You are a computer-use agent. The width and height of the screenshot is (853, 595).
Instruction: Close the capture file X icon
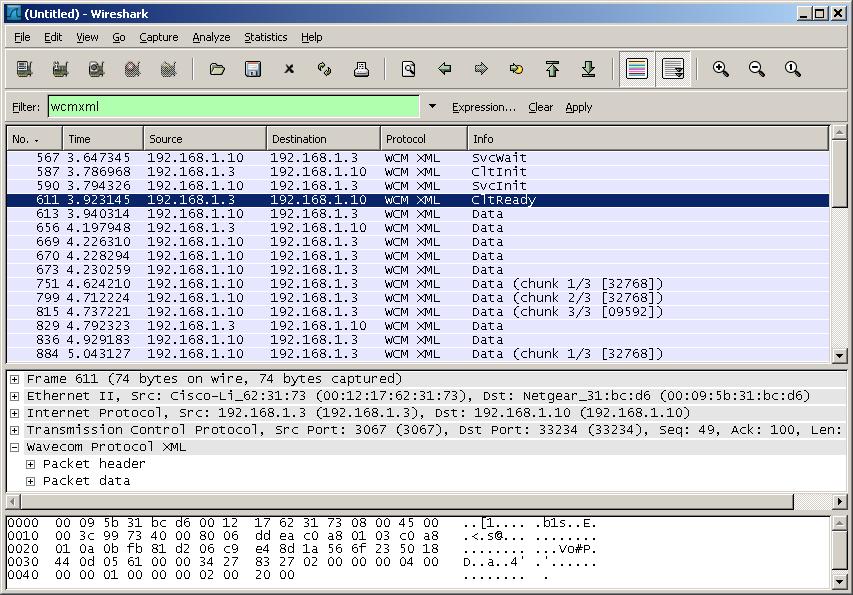pyautogui.click(x=289, y=69)
